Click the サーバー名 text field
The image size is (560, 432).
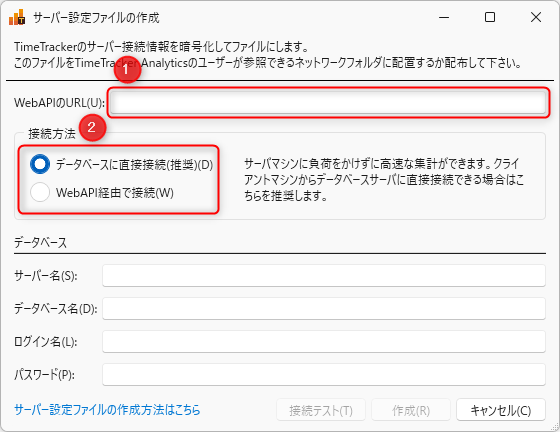pos(324,275)
